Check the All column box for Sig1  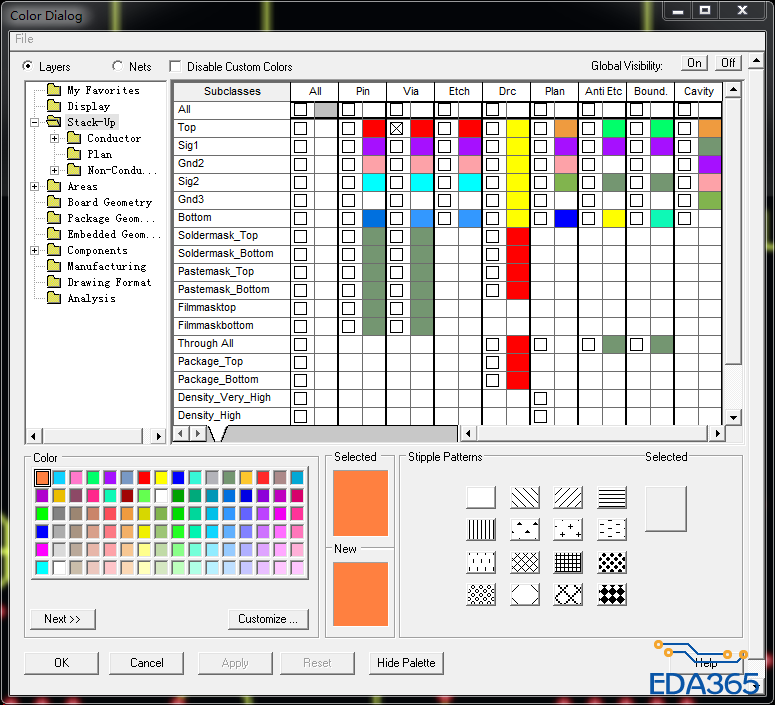pos(301,146)
